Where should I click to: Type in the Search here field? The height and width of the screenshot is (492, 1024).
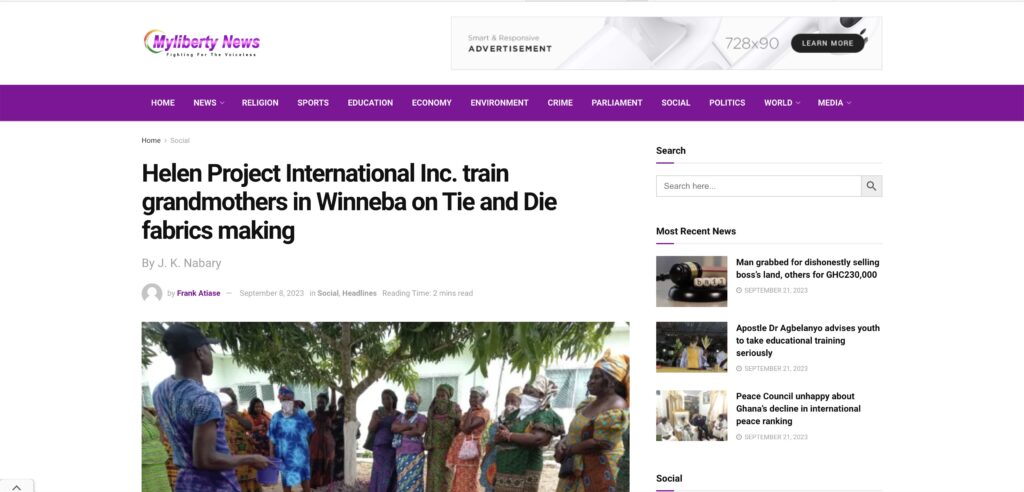(x=758, y=186)
